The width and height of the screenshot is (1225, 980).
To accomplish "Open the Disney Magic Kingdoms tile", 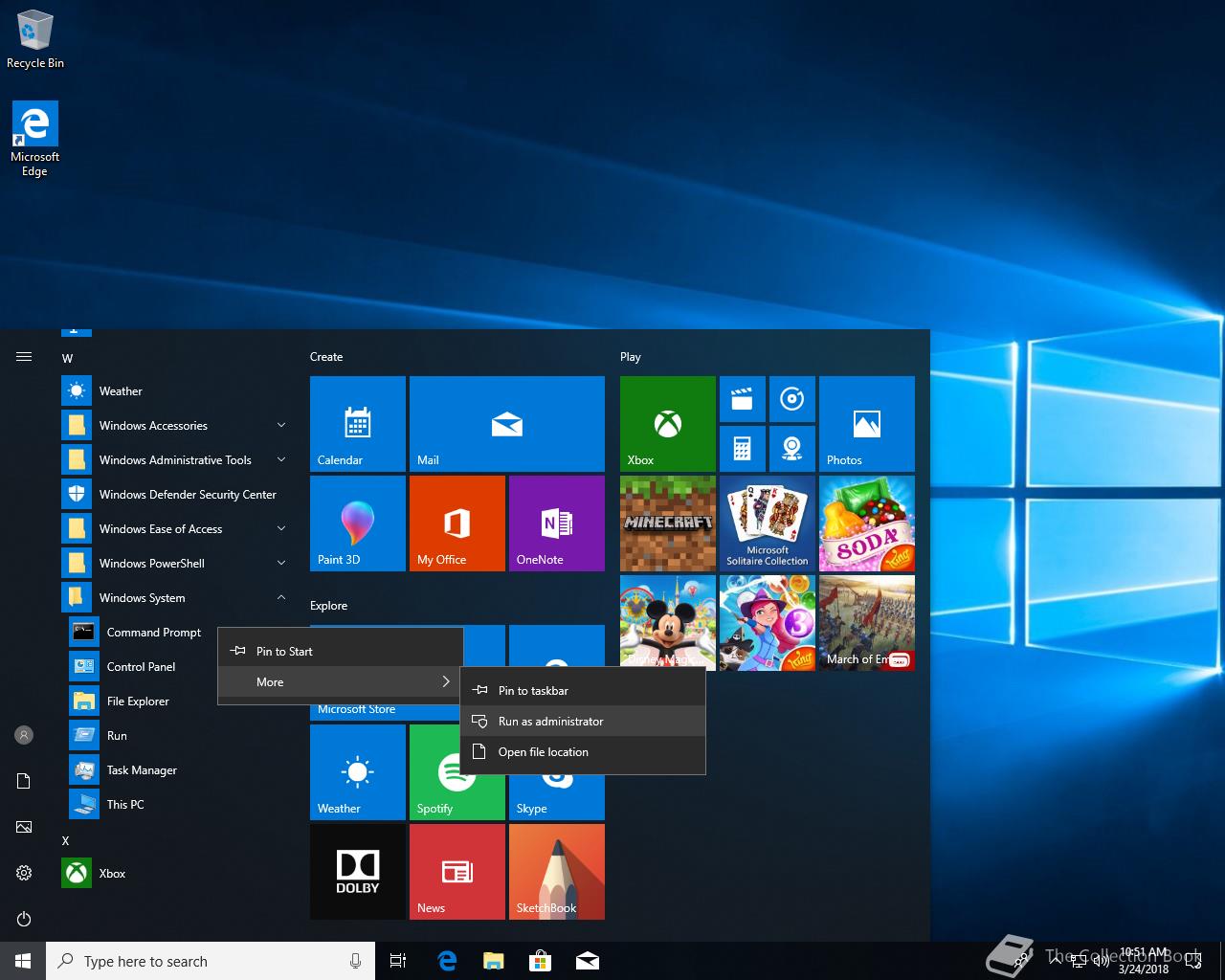I will click(x=668, y=623).
